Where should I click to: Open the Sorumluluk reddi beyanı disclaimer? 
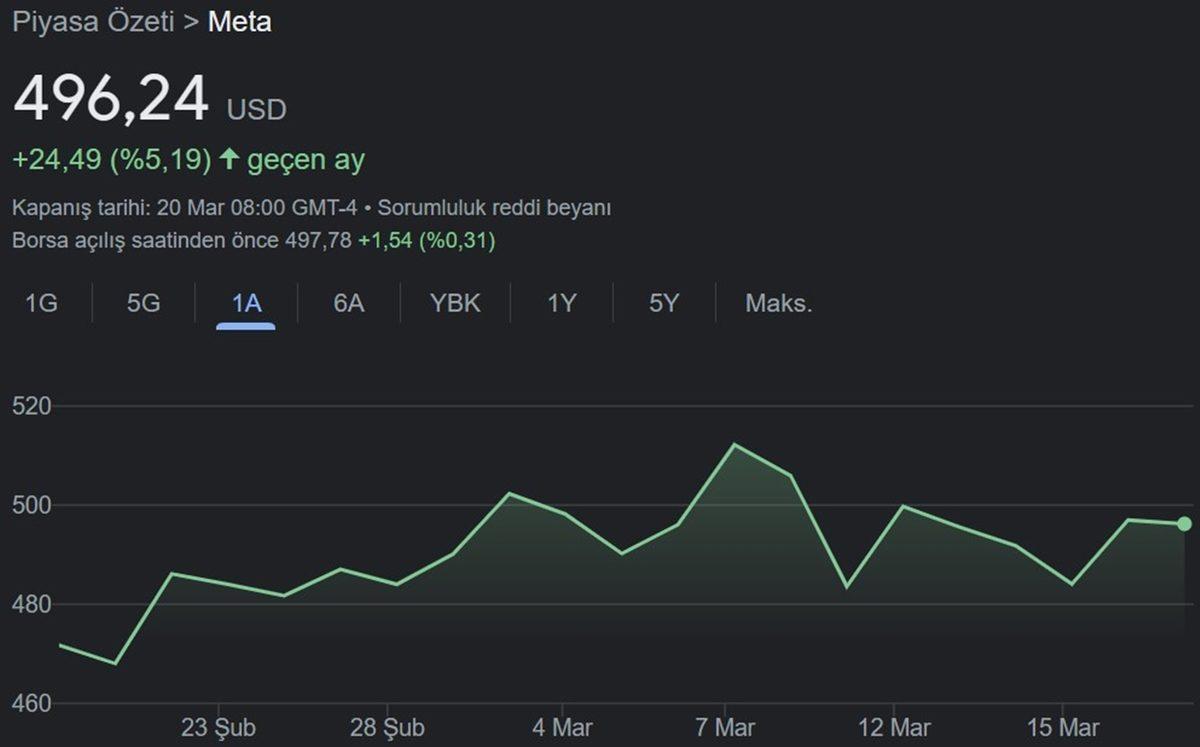tap(494, 208)
